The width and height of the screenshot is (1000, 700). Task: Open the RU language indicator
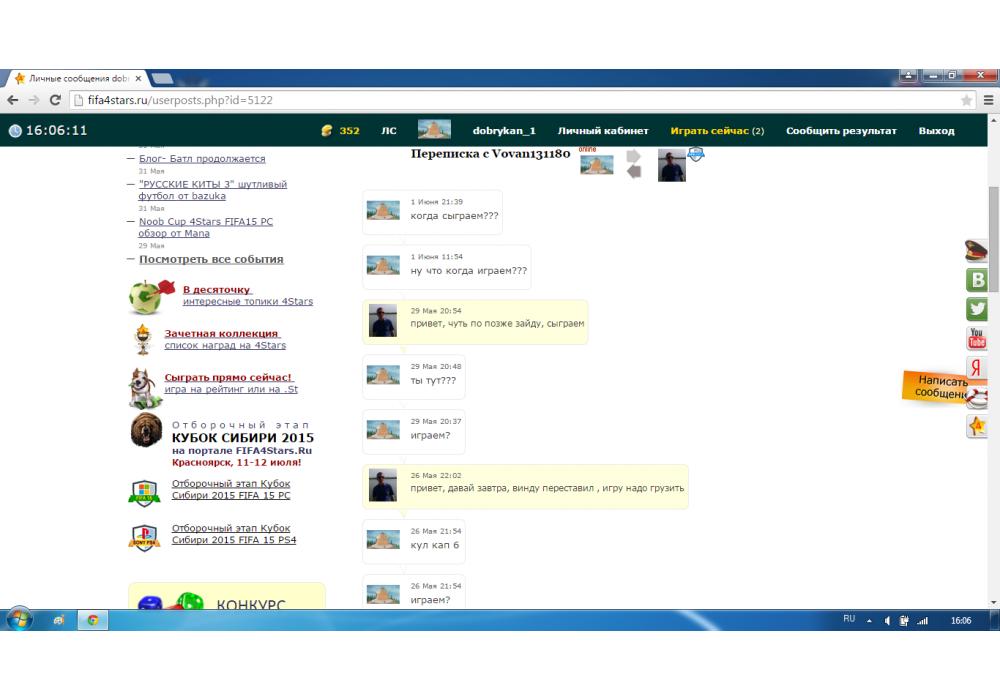(849, 619)
